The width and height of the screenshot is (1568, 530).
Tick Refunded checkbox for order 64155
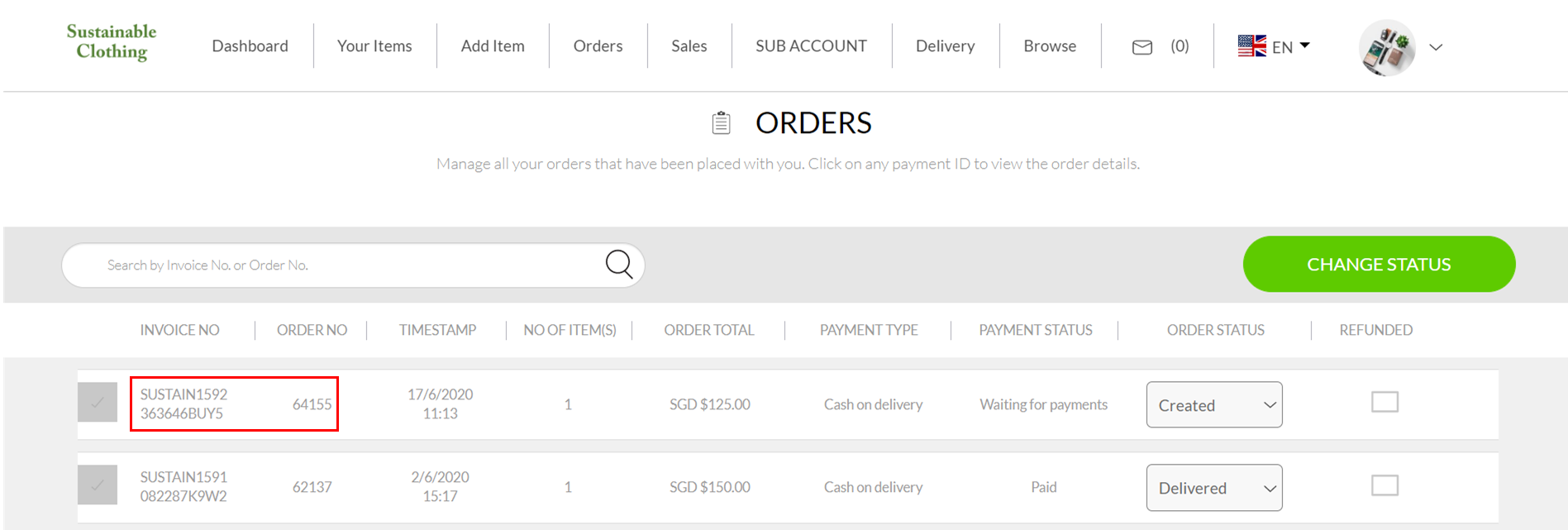pos(1385,402)
